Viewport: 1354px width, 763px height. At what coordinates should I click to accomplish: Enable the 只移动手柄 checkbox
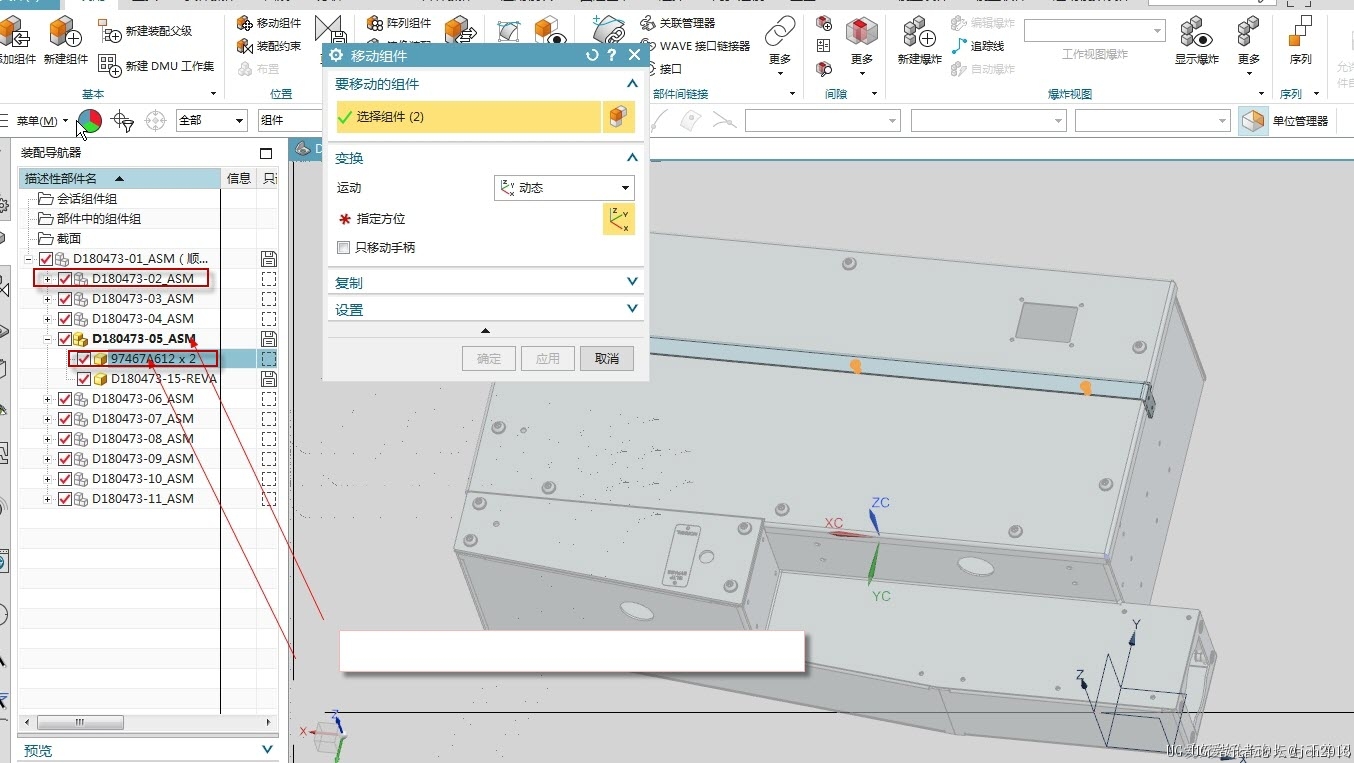[x=344, y=247]
